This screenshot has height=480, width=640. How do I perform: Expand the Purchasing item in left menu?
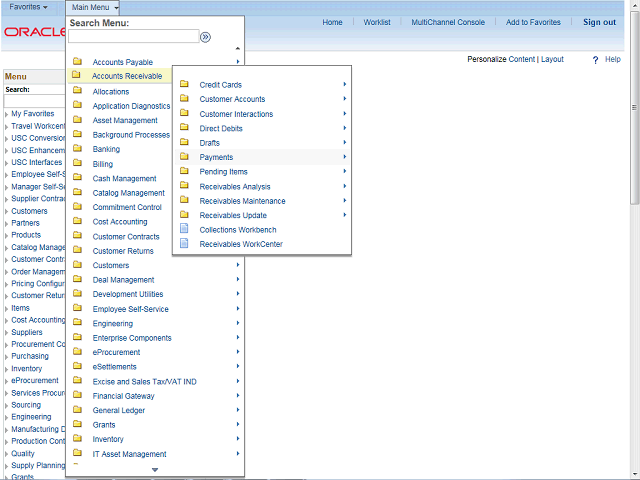coord(29,356)
